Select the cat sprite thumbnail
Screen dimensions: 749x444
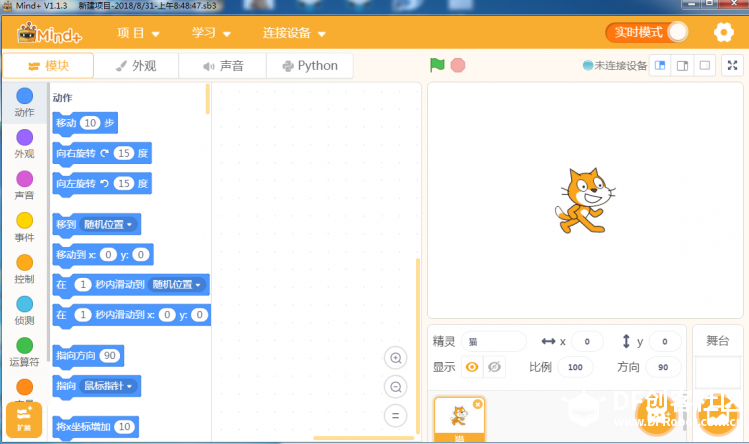pos(459,420)
